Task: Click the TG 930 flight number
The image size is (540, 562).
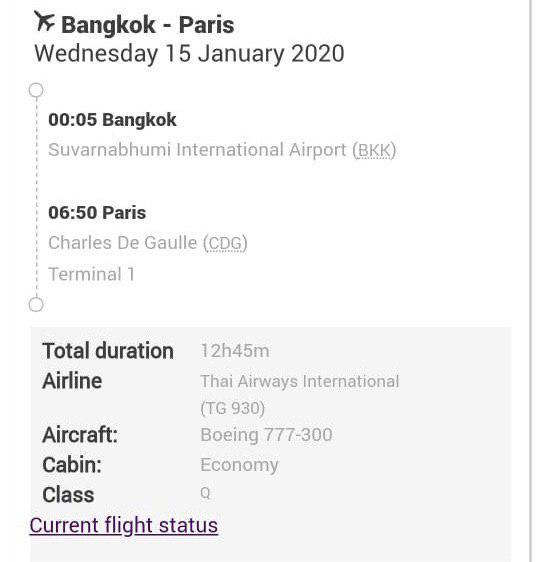Action: [x=233, y=408]
